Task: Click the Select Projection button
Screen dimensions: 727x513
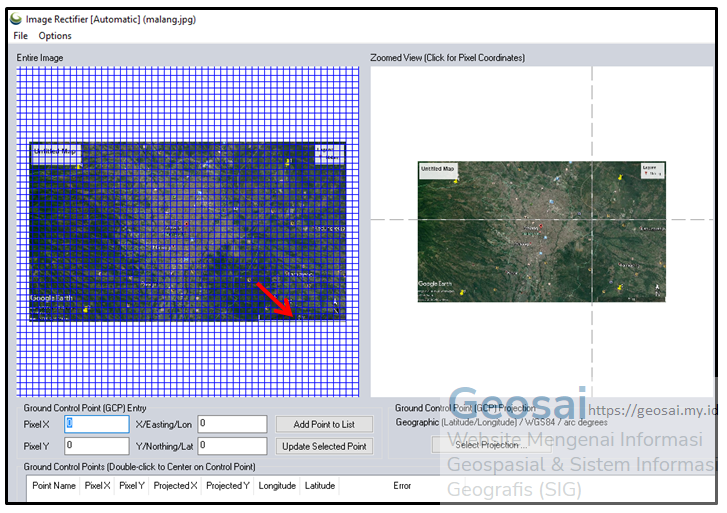Action: tap(491, 445)
